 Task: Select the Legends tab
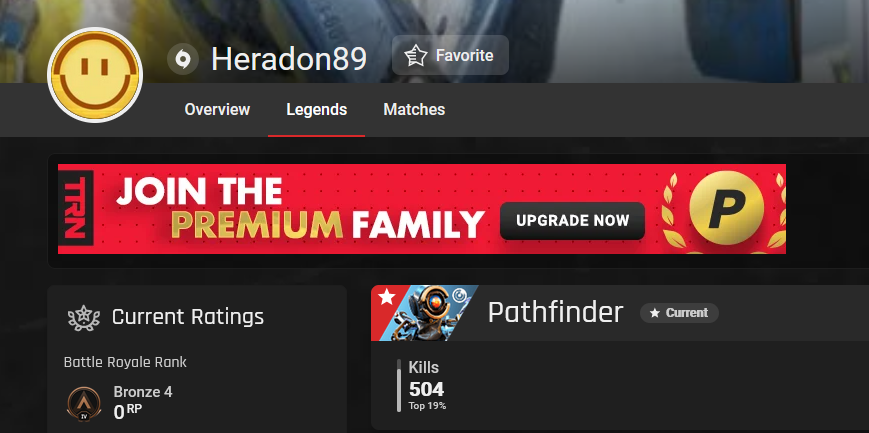[316, 110]
